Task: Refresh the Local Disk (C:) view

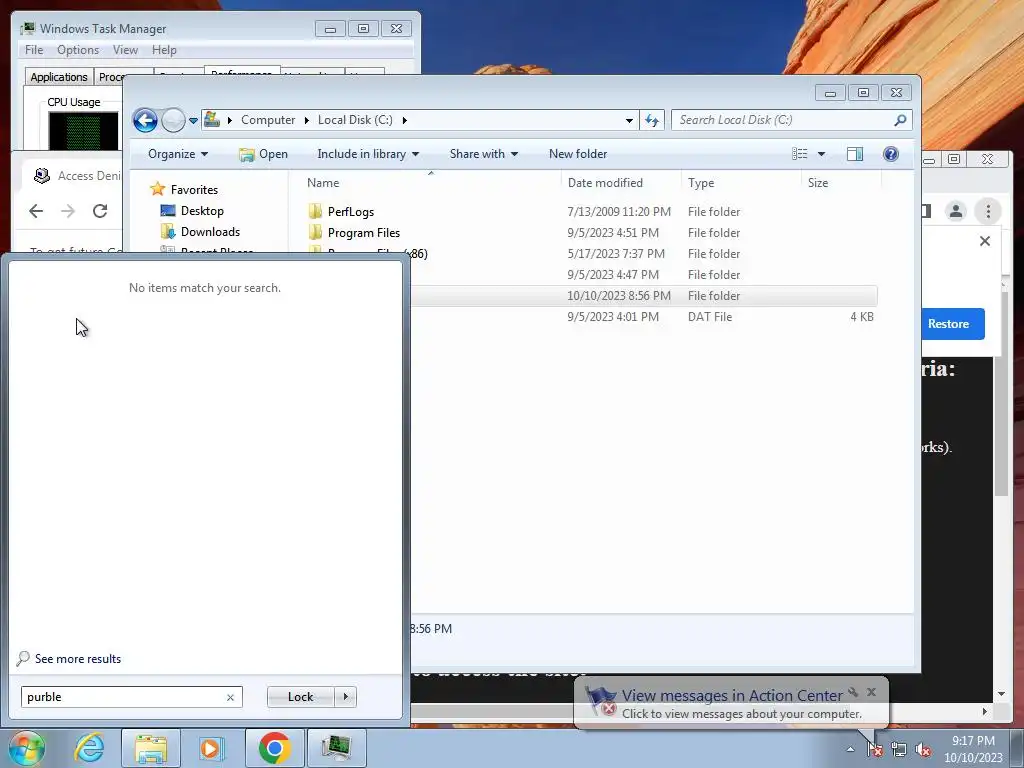Action: (x=652, y=120)
